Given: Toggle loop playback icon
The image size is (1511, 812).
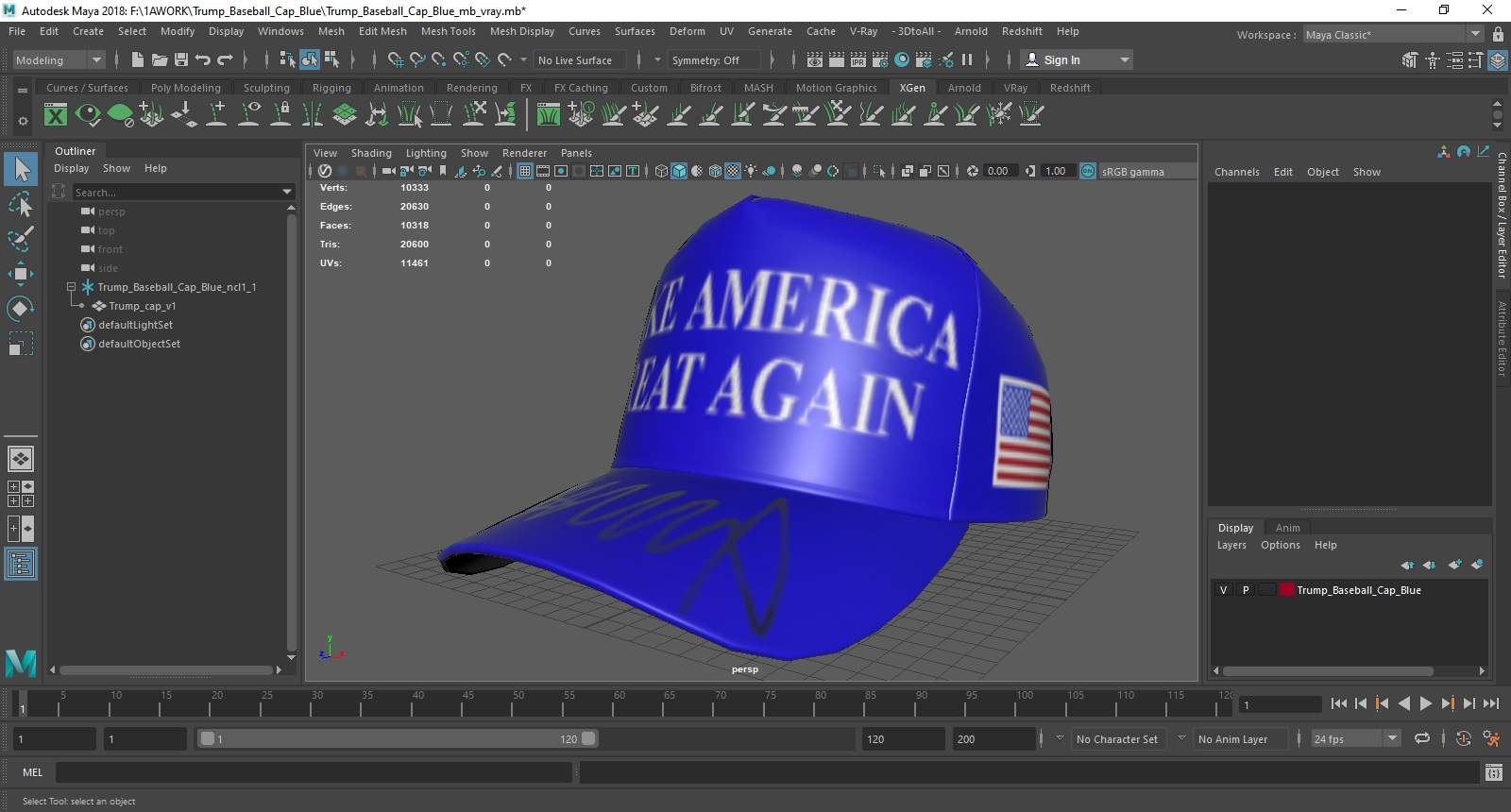Looking at the screenshot, I should tap(1422, 738).
